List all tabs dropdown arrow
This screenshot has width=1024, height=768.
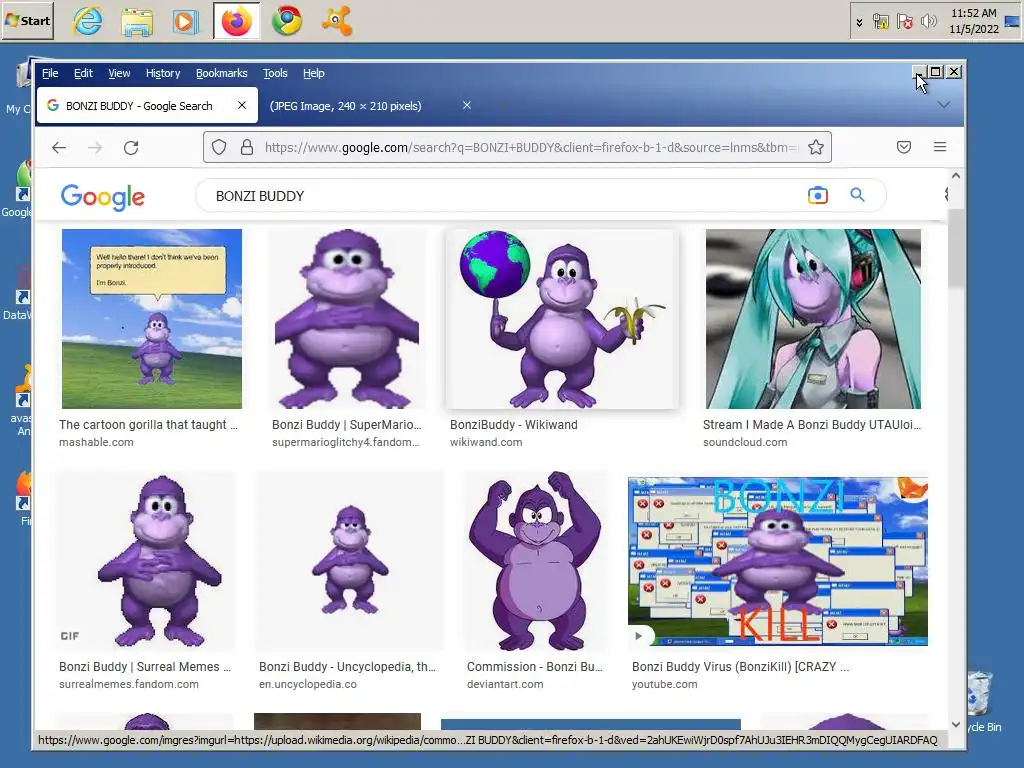click(944, 104)
